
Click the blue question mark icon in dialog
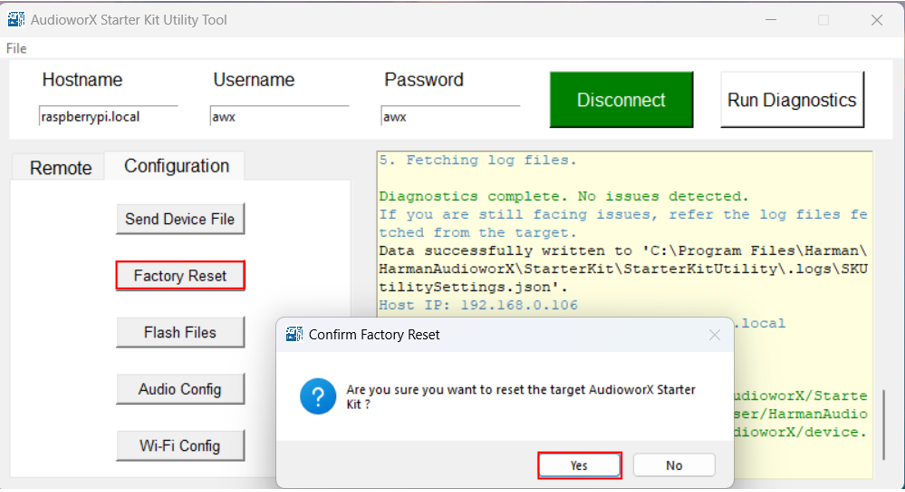pyautogui.click(x=318, y=396)
